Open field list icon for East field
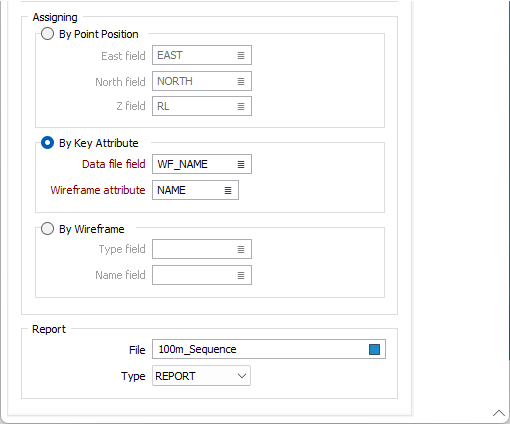This screenshot has width=510, height=424. pos(241,55)
